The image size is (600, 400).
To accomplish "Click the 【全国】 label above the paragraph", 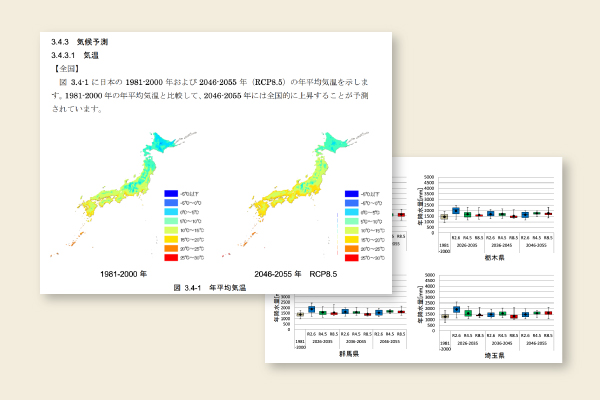I will tap(68, 68).
